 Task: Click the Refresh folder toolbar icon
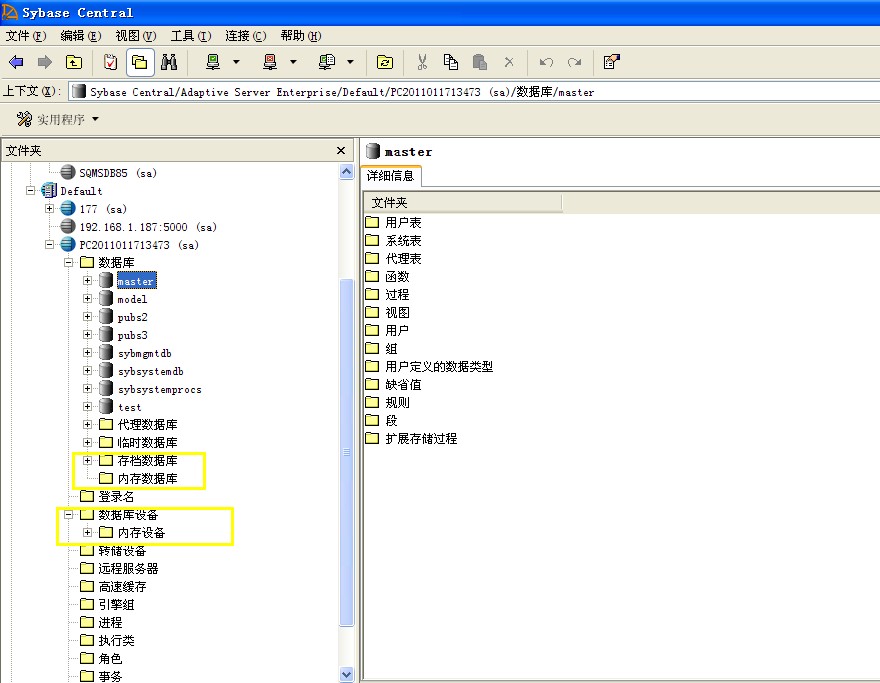click(384, 62)
